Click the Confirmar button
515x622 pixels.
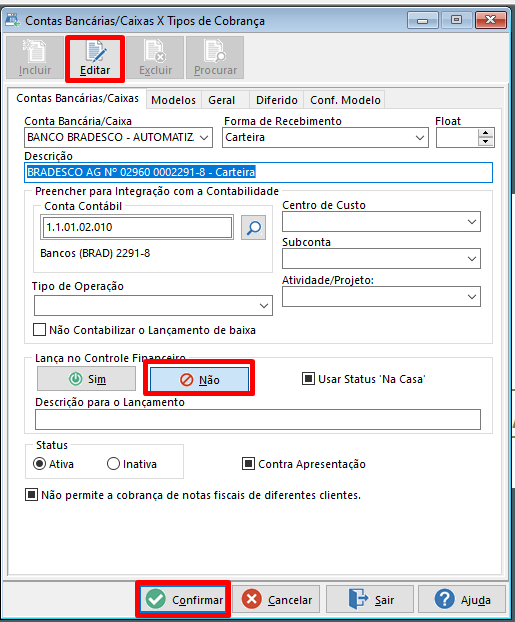click(x=183, y=599)
